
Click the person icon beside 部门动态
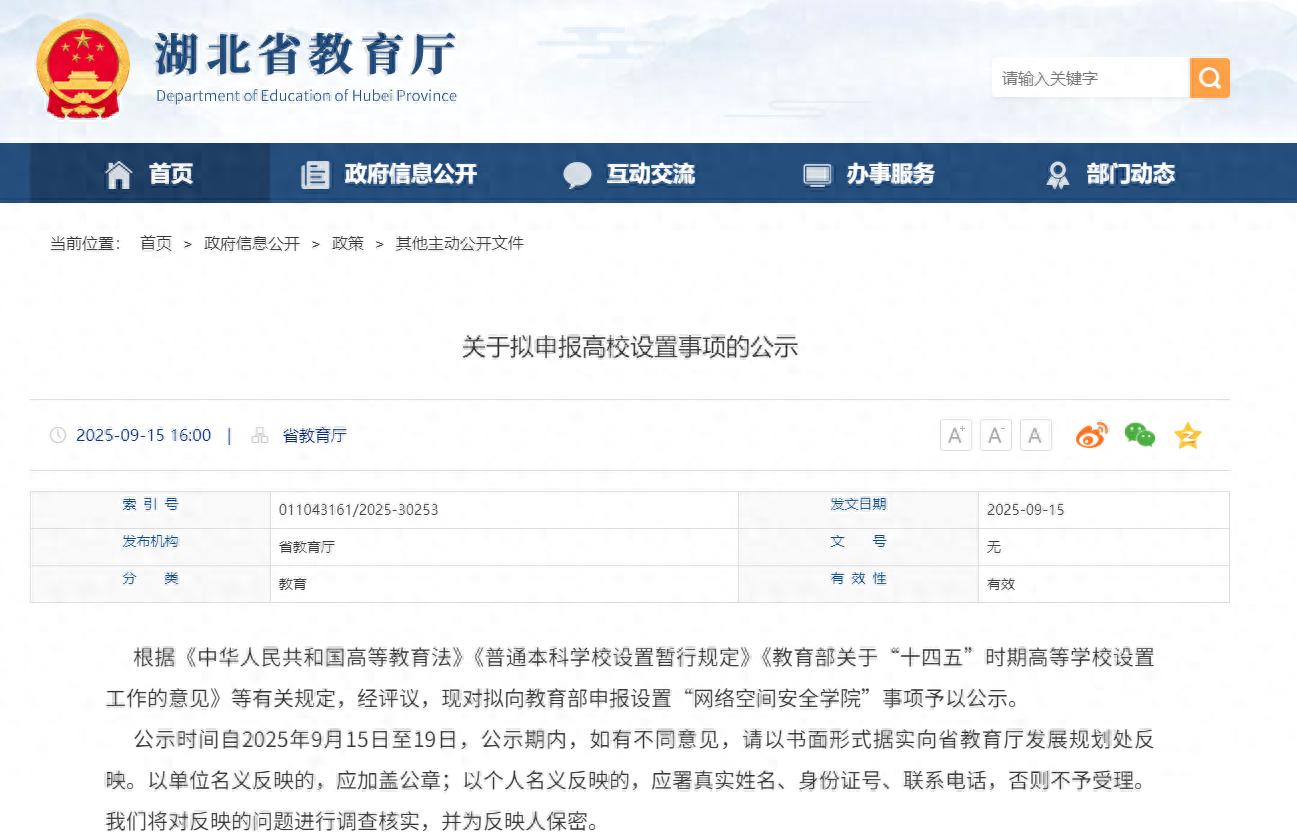(x=1057, y=173)
